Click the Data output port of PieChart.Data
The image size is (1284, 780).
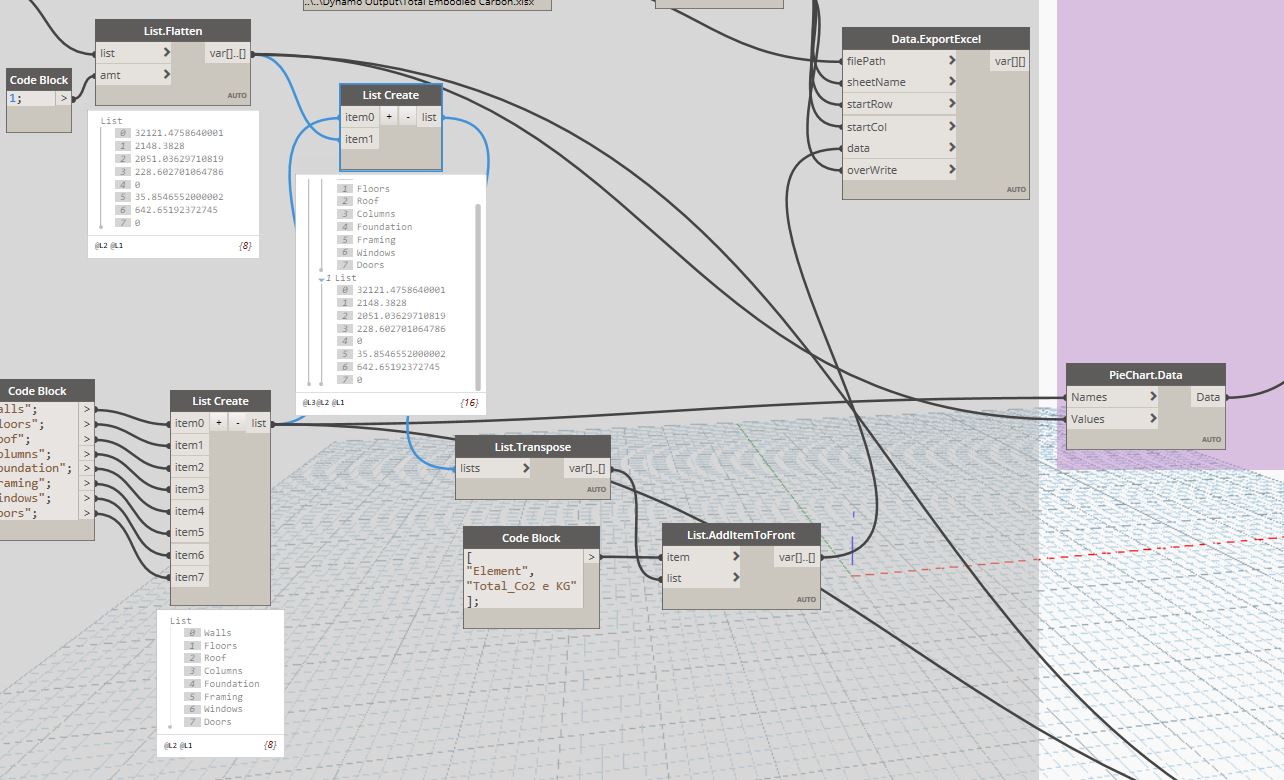(x=1208, y=397)
